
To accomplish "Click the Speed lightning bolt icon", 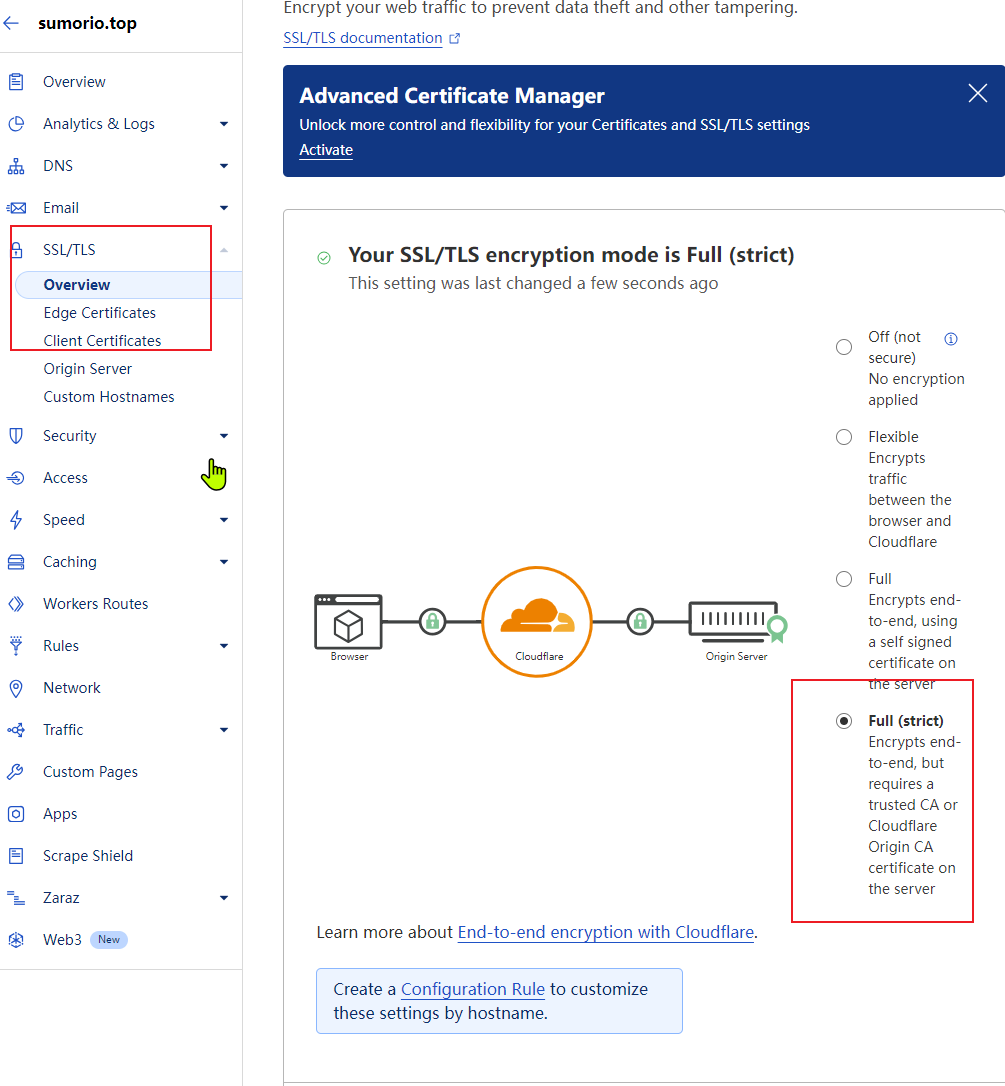I will tap(16, 520).
